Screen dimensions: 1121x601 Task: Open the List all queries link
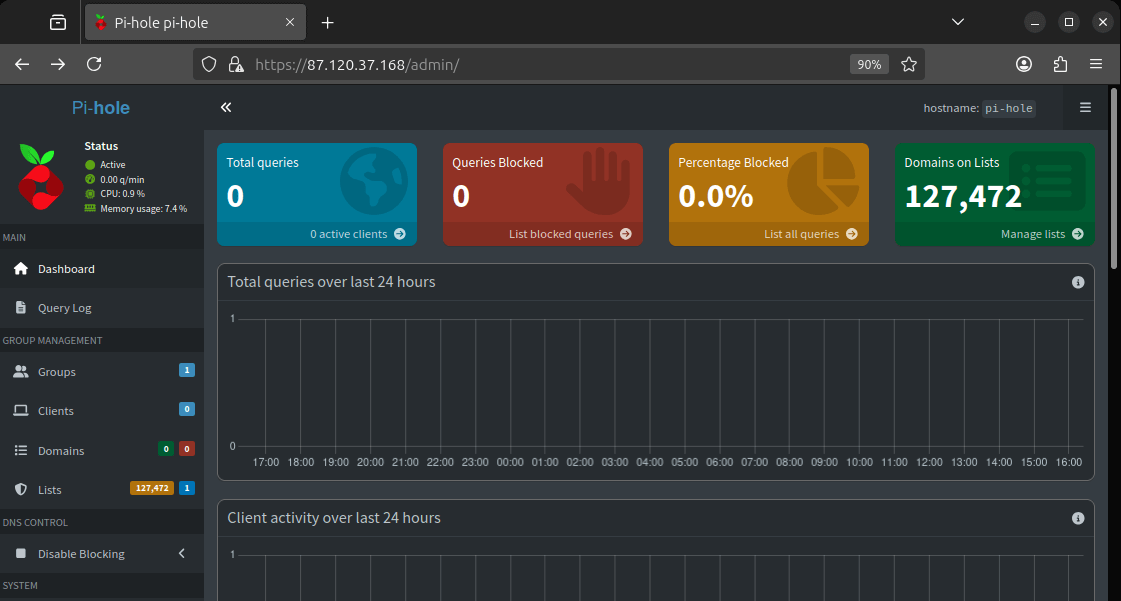pos(769,234)
